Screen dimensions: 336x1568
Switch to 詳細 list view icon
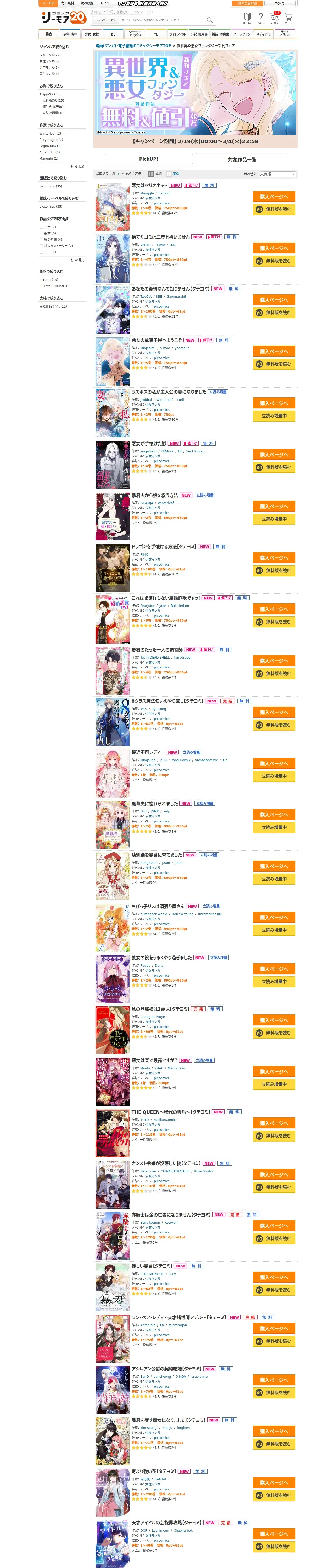155,174
